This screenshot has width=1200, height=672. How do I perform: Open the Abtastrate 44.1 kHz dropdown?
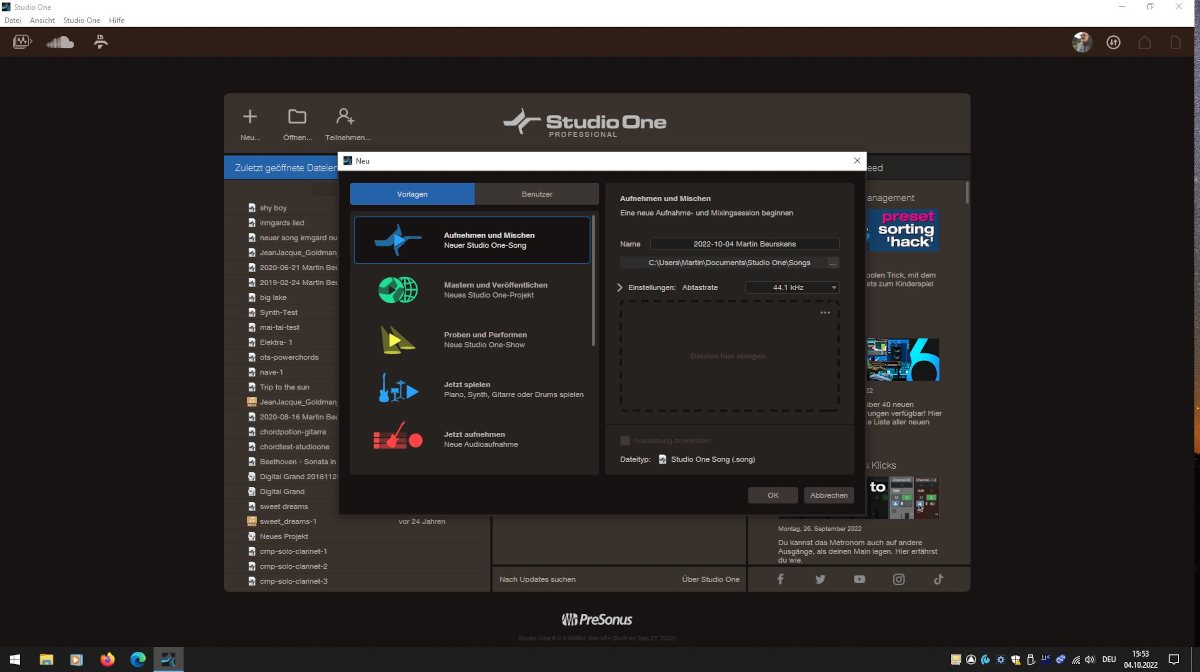(x=792, y=287)
